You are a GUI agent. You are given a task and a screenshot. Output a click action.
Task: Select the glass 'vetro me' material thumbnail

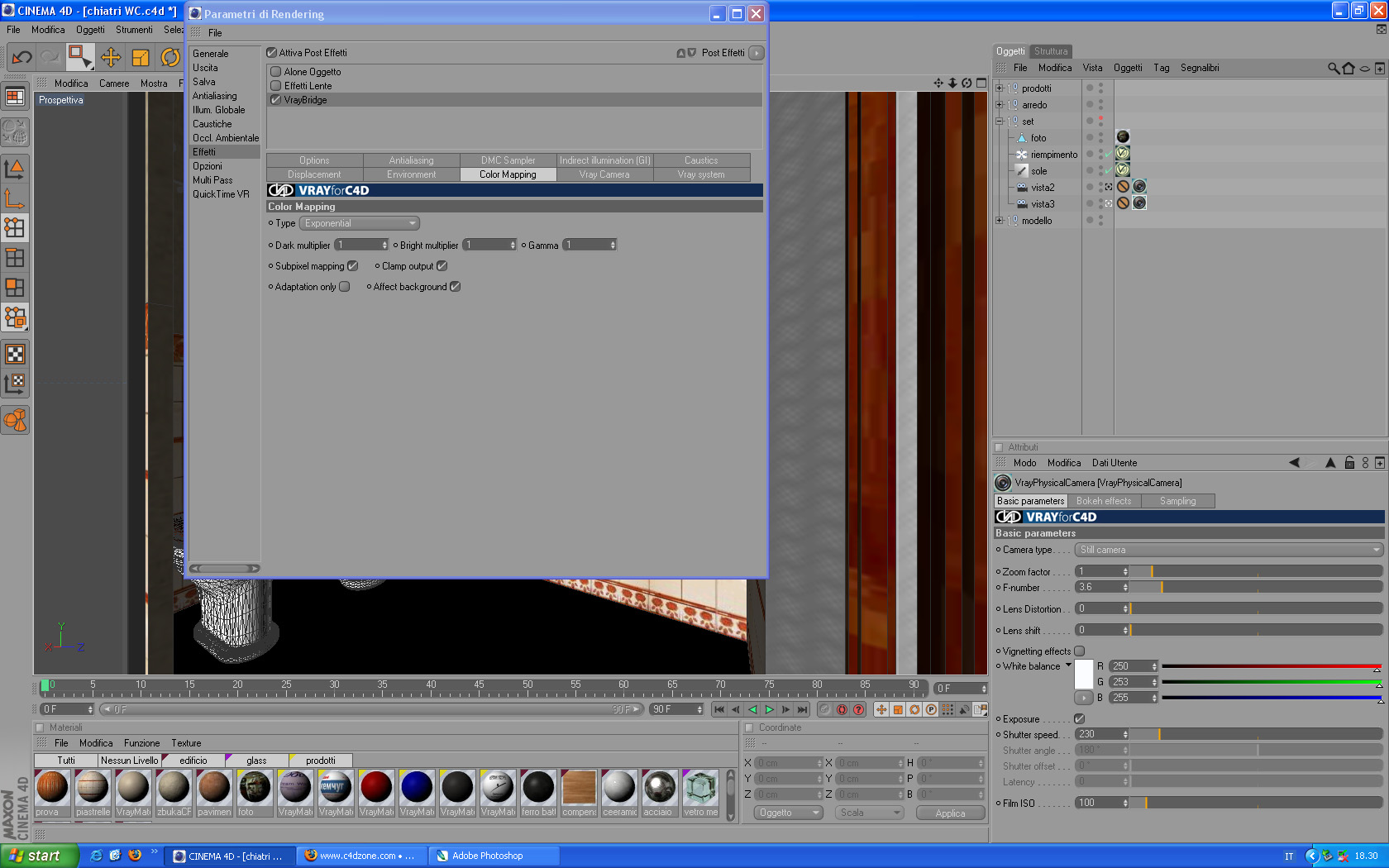tap(700, 793)
